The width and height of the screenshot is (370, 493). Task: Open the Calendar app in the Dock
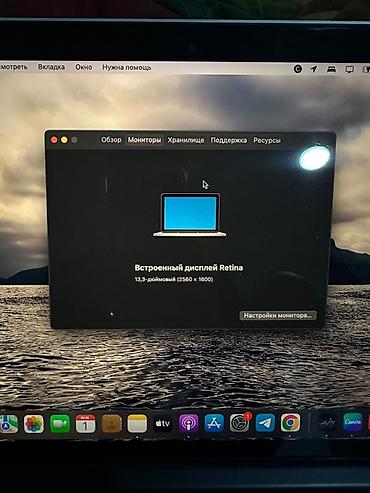pos(85,424)
